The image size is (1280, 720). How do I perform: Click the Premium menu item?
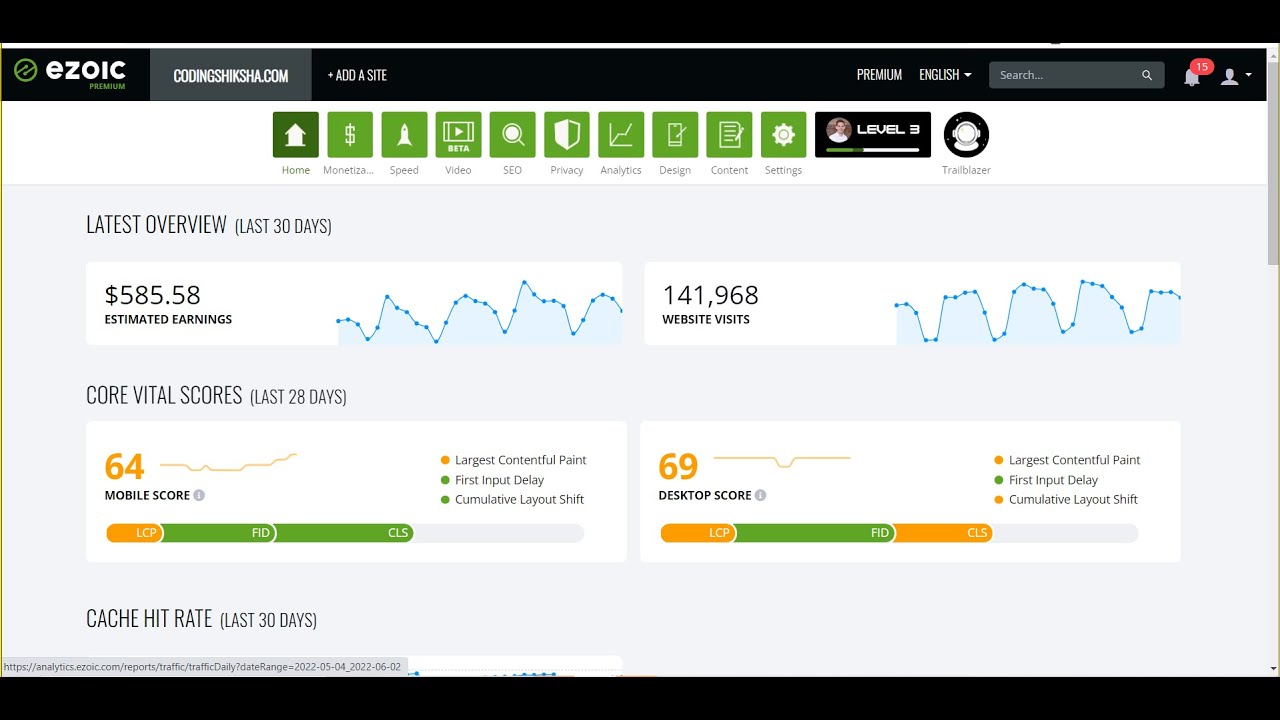pyautogui.click(x=879, y=75)
